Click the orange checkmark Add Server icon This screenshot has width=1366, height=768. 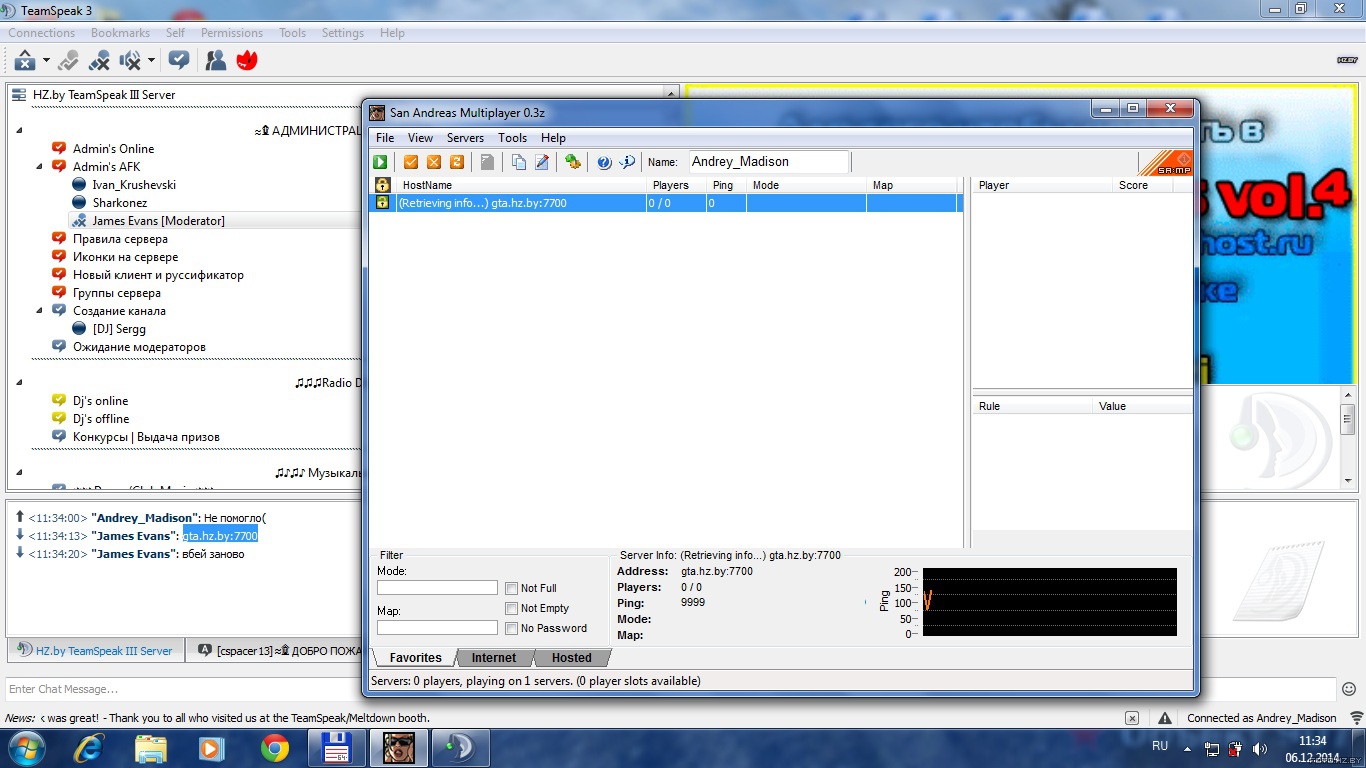click(411, 162)
